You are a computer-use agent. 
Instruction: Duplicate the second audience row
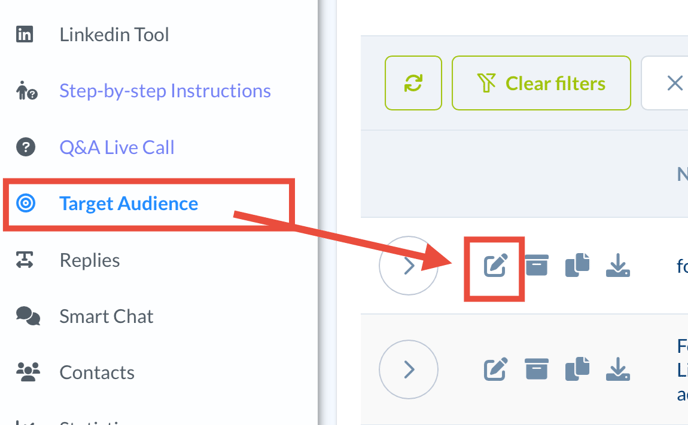click(577, 369)
